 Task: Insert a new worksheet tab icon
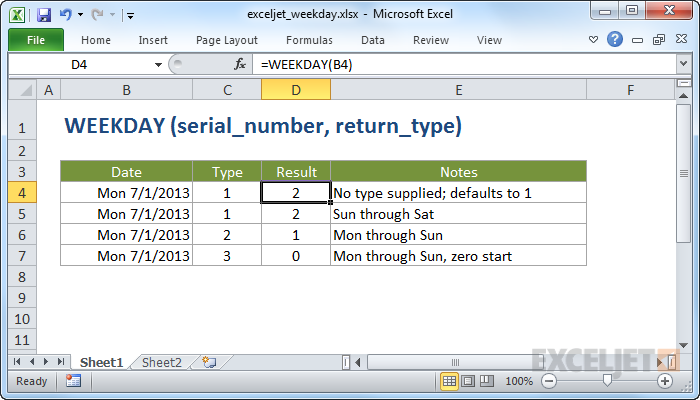209,362
